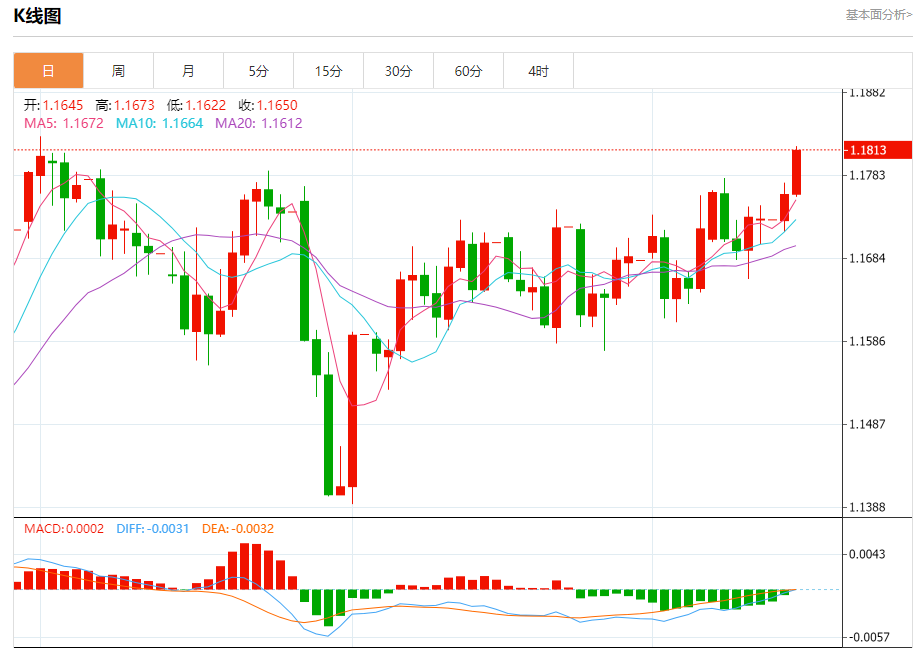Switch to the 月 monthly tab

coord(188,71)
